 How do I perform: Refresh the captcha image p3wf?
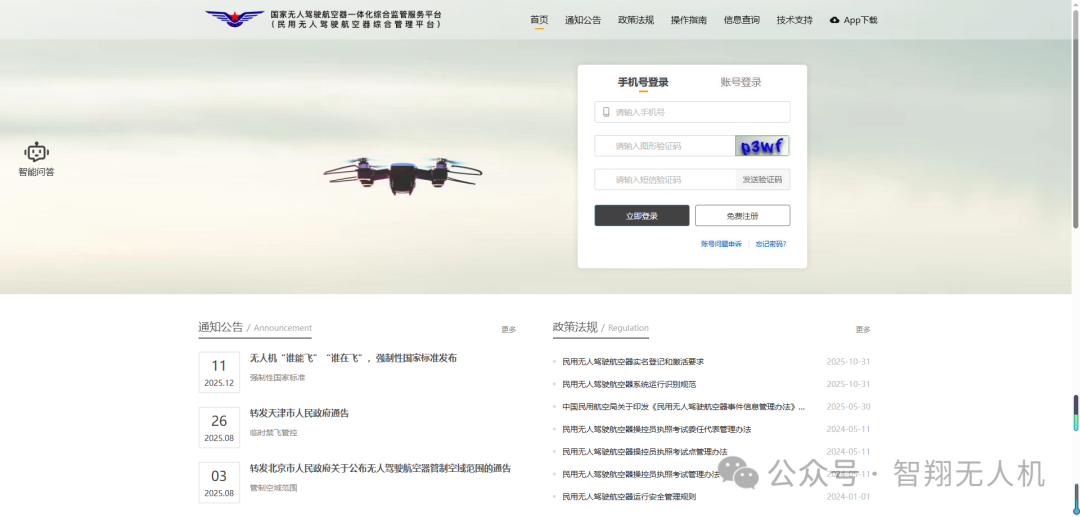pyautogui.click(x=762, y=146)
